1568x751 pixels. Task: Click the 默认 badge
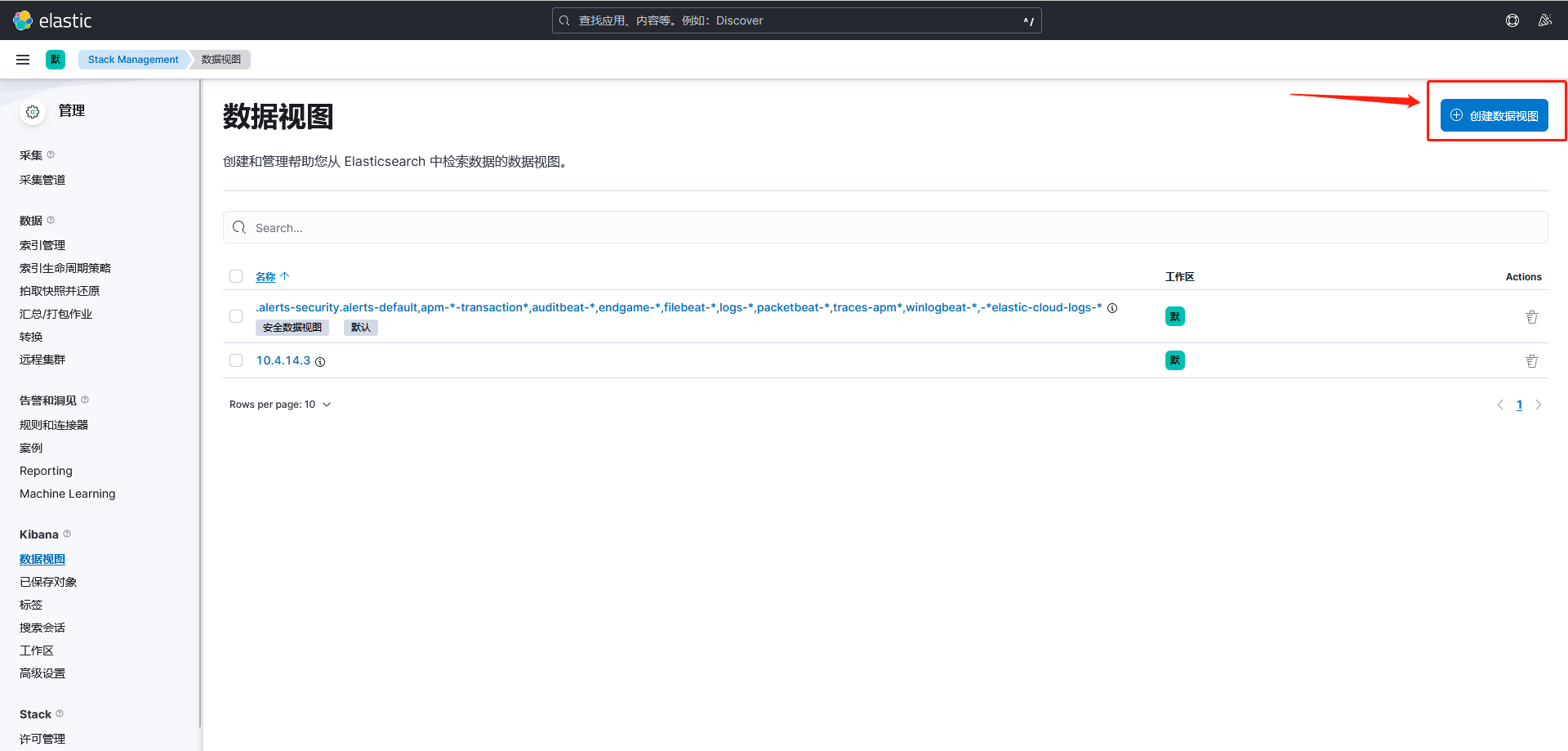coord(360,328)
